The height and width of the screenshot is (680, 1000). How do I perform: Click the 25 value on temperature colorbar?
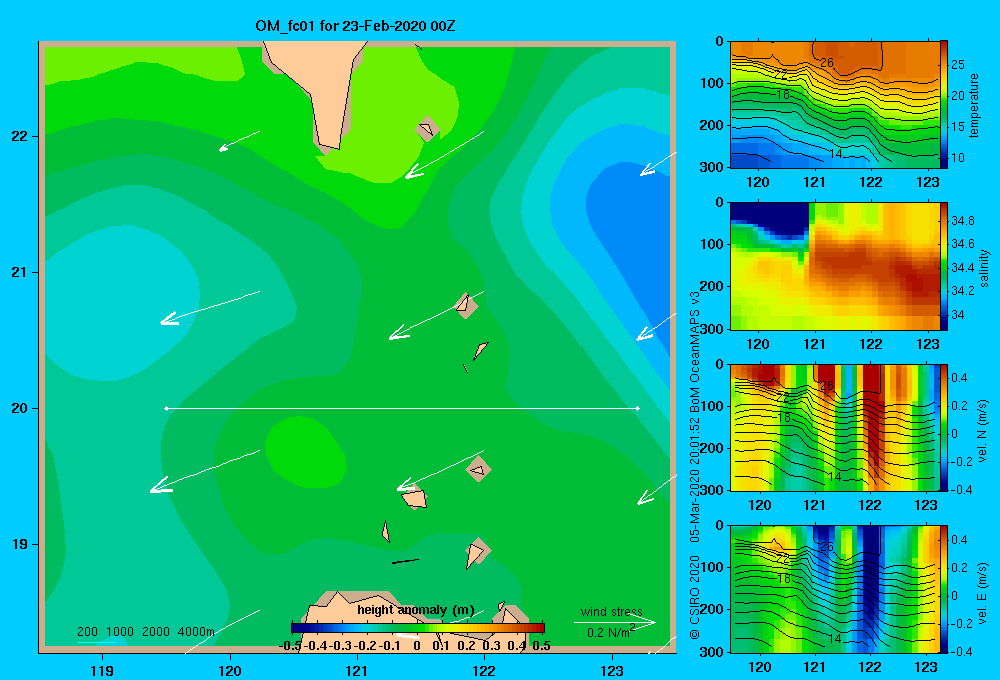958,64
